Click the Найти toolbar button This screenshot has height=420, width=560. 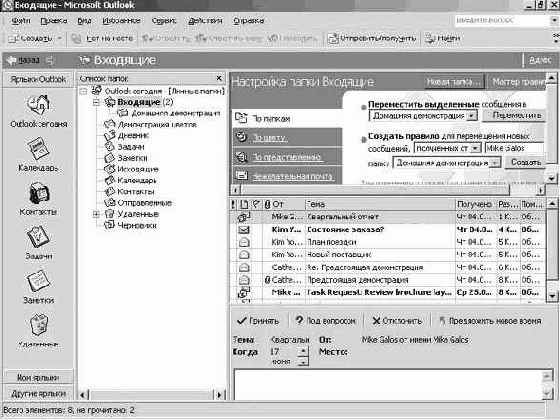point(442,38)
